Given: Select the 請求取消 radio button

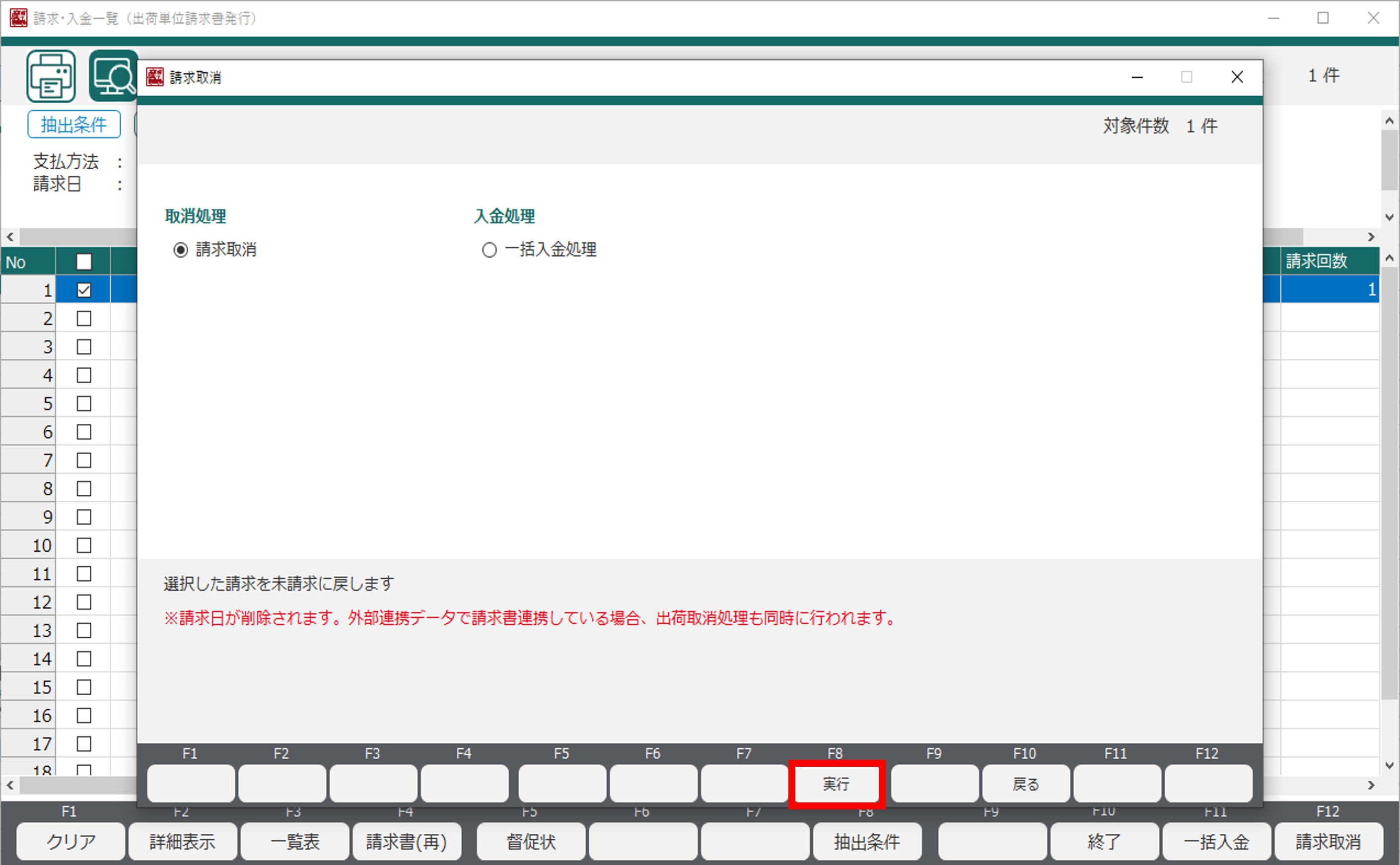Looking at the screenshot, I should (x=181, y=250).
